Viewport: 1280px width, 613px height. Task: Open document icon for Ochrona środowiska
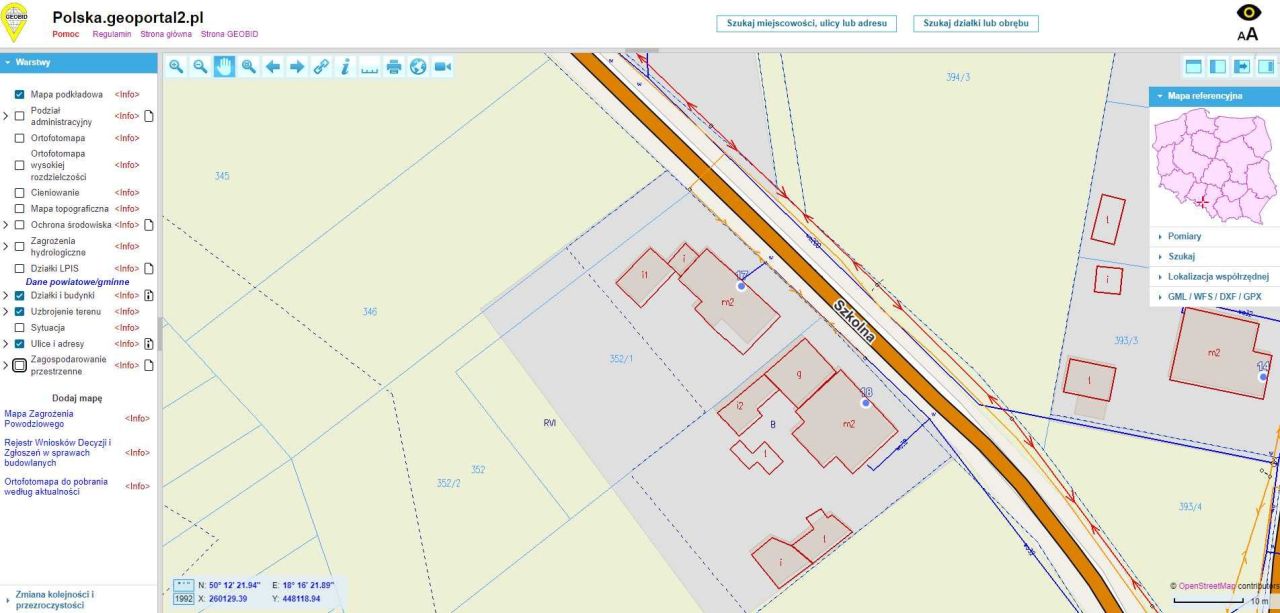[149, 225]
